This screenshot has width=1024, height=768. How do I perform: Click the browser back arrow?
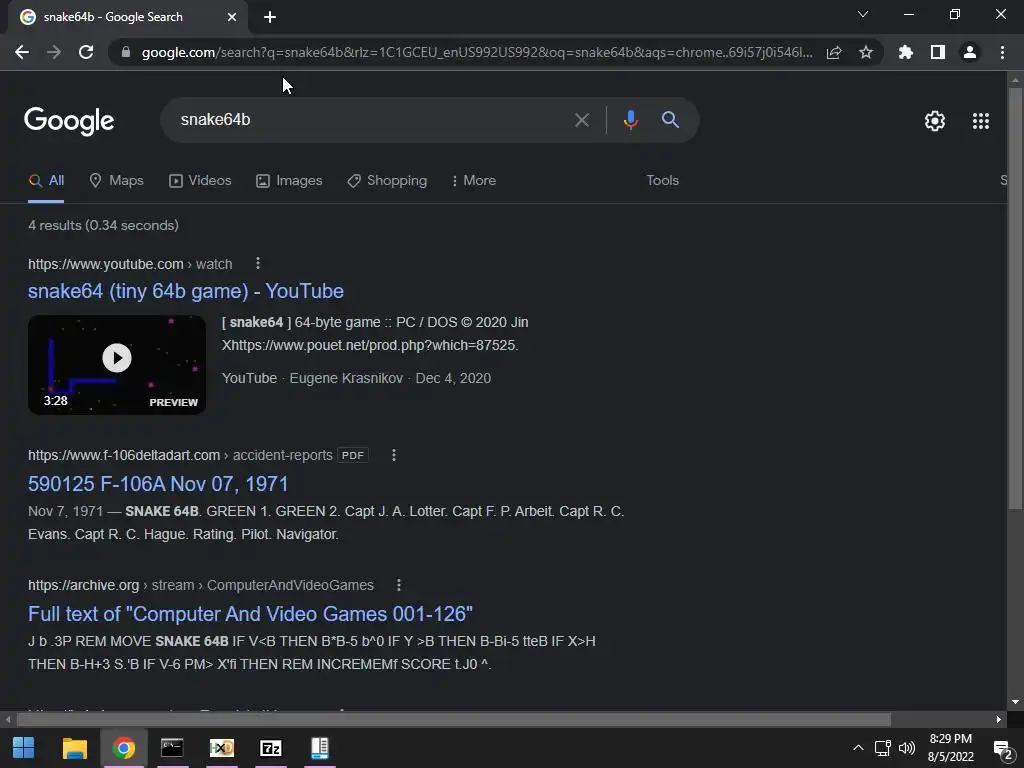tap(22, 52)
